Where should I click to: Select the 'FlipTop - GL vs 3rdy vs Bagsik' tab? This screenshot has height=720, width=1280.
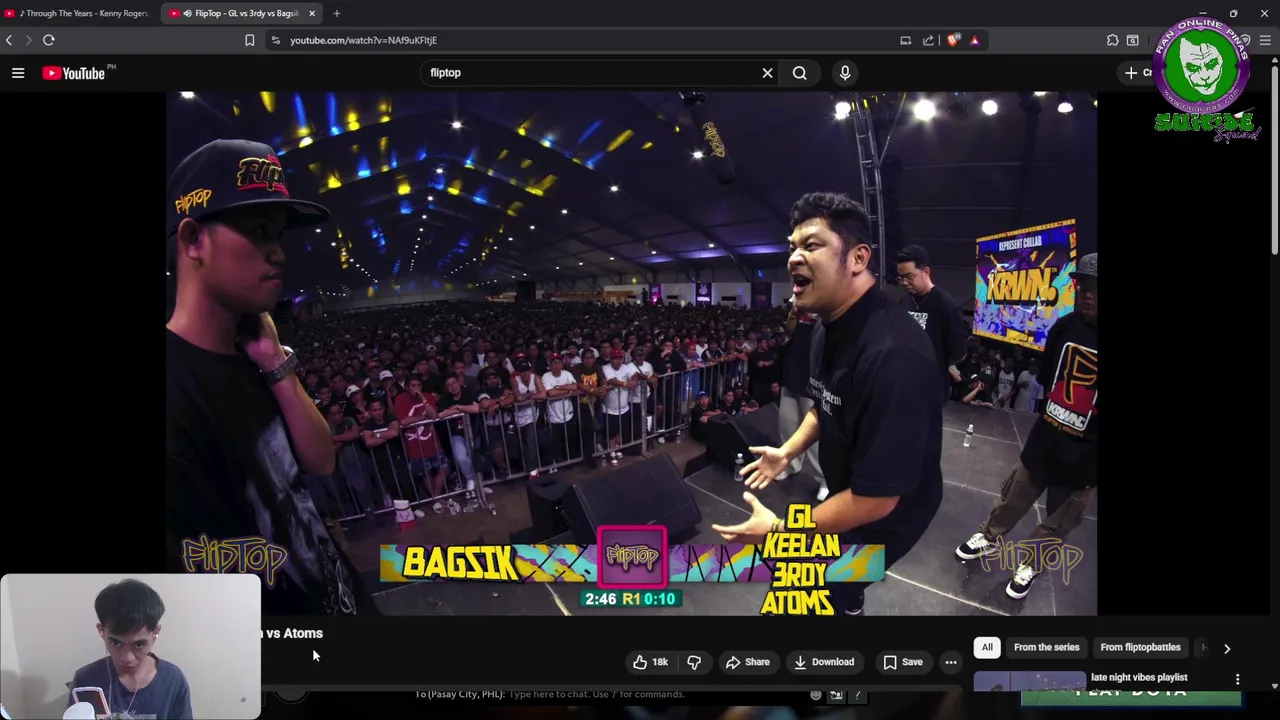pos(240,13)
